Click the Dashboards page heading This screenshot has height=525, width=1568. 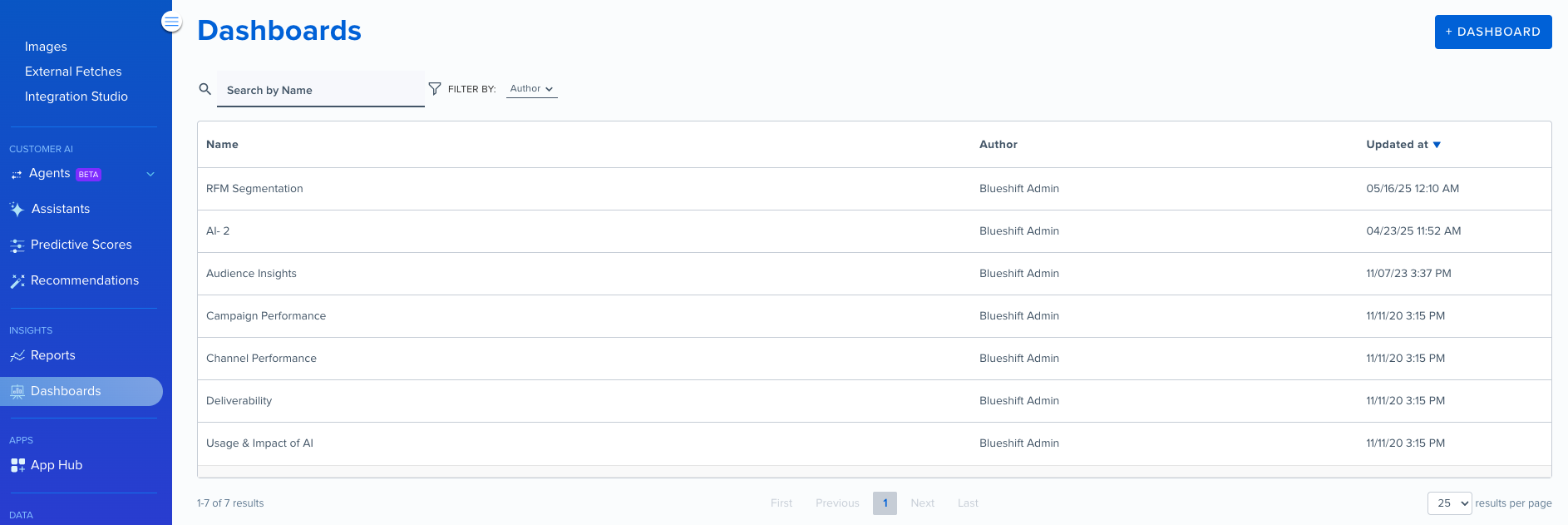pyautogui.click(x=279, y=31)
